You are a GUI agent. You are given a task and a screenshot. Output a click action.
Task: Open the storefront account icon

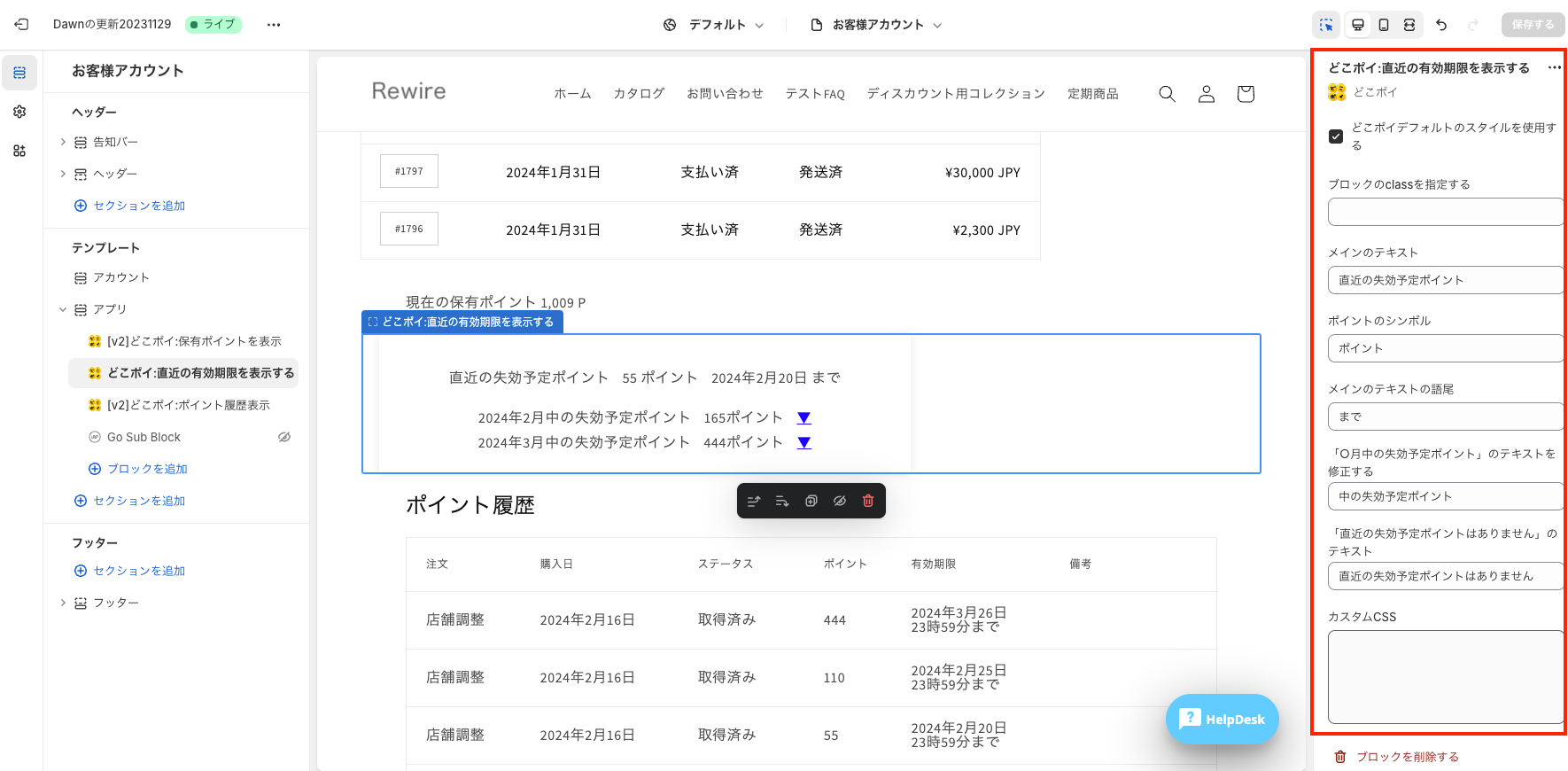1207,94
